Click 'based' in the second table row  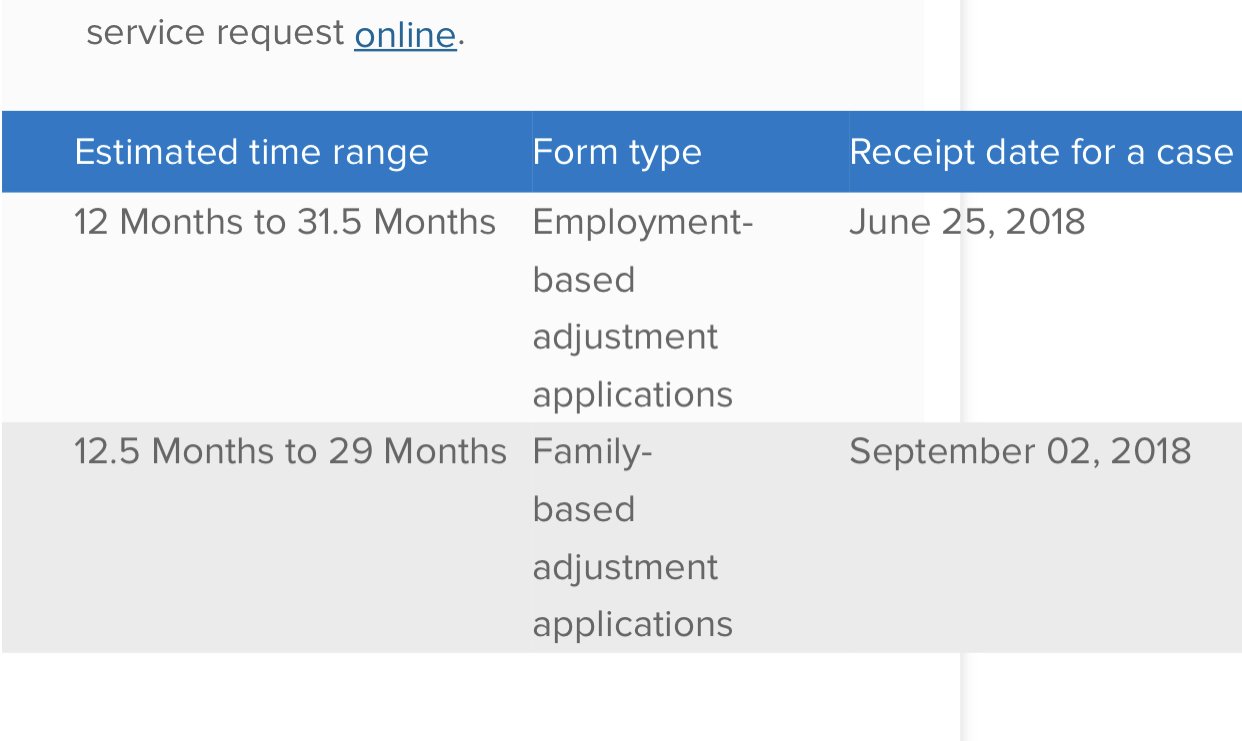tap(583, 510)
